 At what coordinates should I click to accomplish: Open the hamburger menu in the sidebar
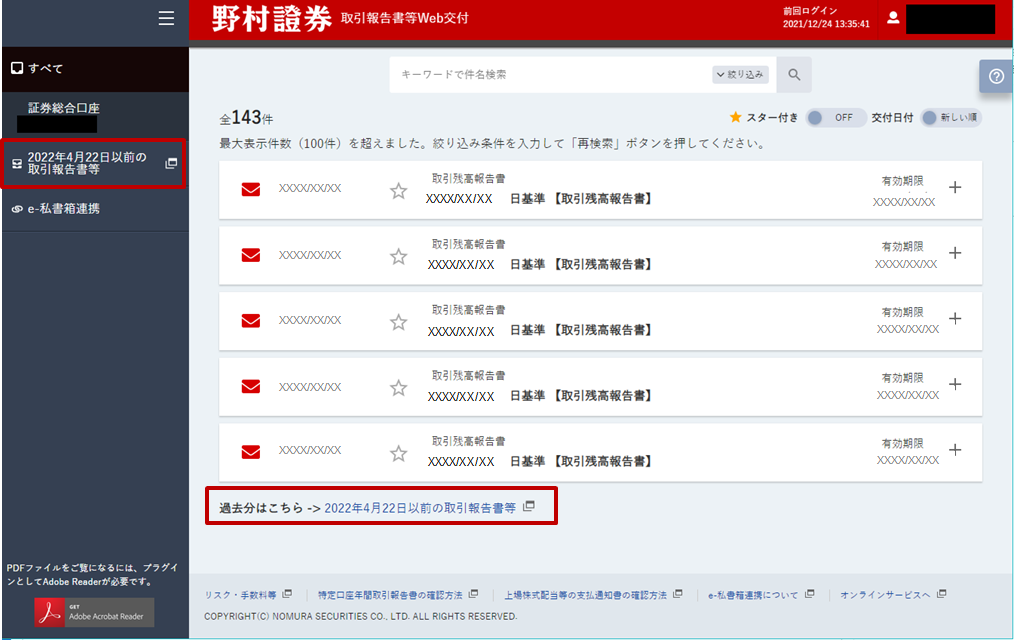[x=166, y=18]
